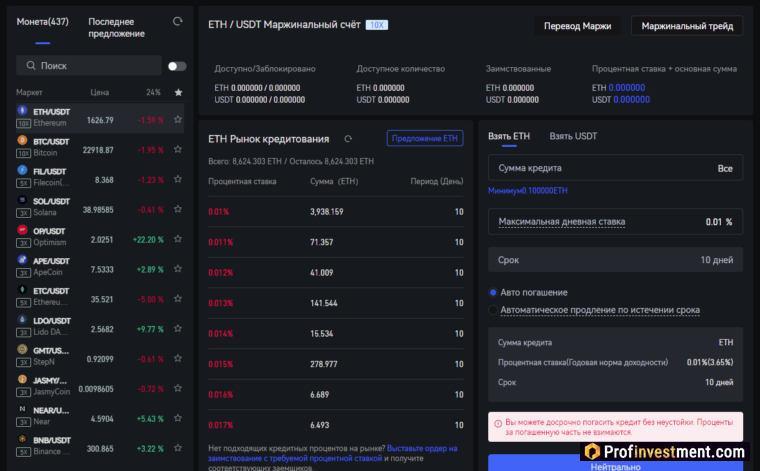The image size is (760, 471).
Task: Click the Lido DAO coin logo
Action: pyautogui.click(x=22, y=319)
